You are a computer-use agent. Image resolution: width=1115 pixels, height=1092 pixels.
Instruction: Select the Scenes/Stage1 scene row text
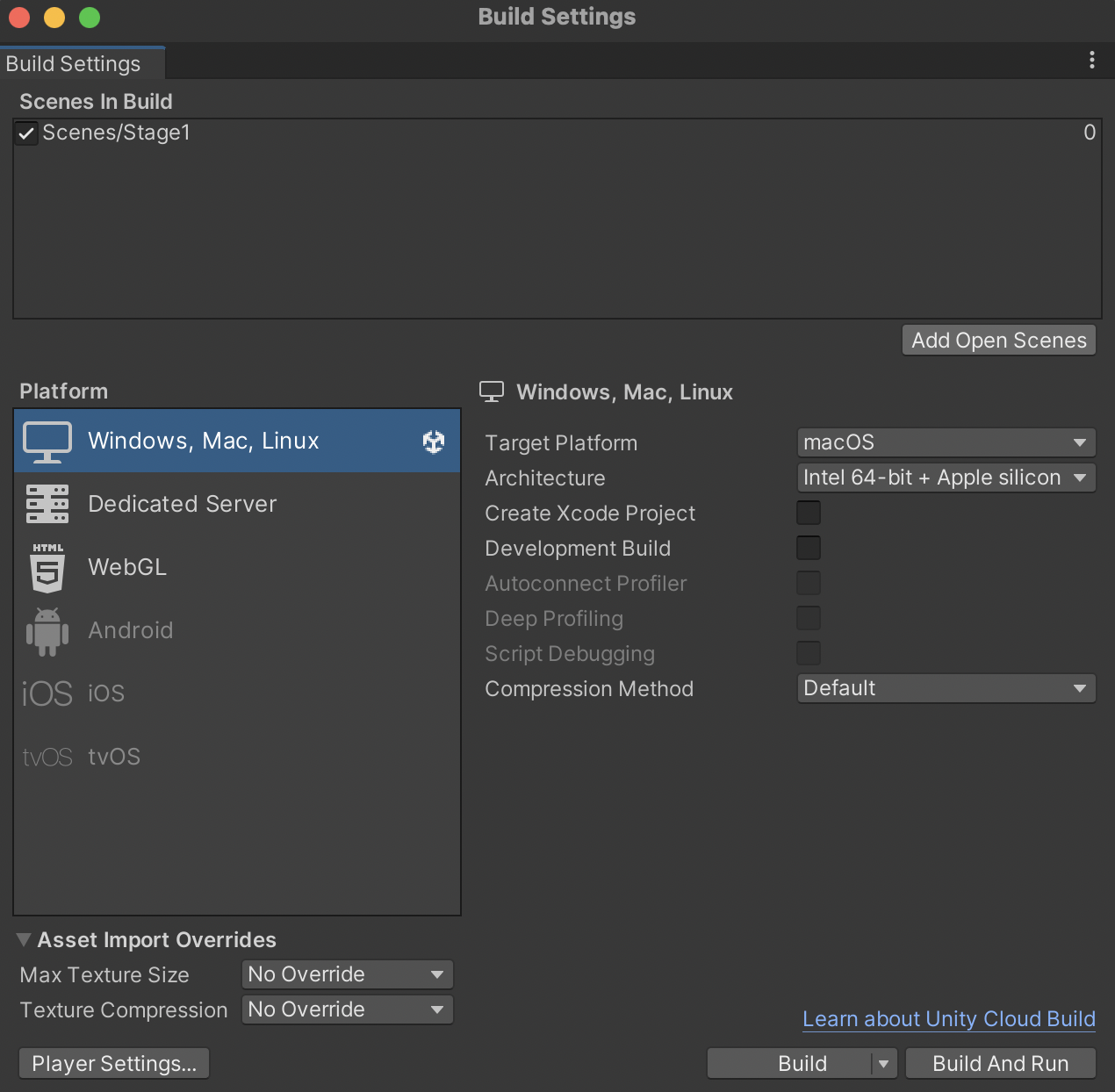[x=117, y=133]
